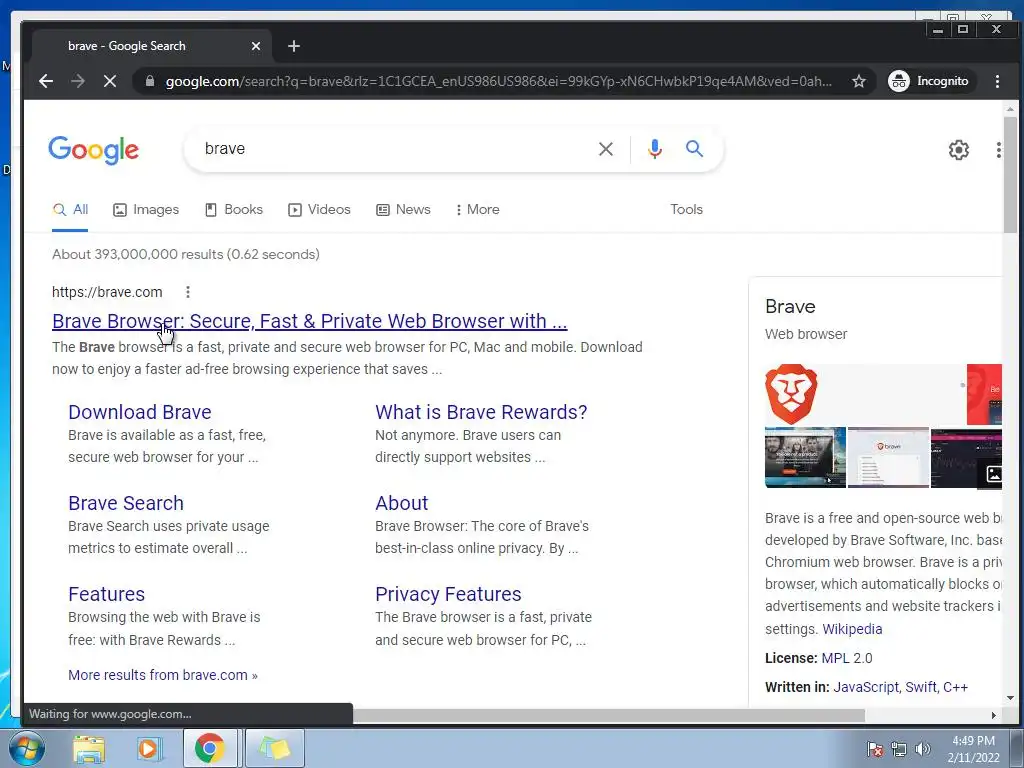Click the 'About 393,000,000 results' text
The image size is (1024, 768).
pyautogui.click(x=186, y=255)
